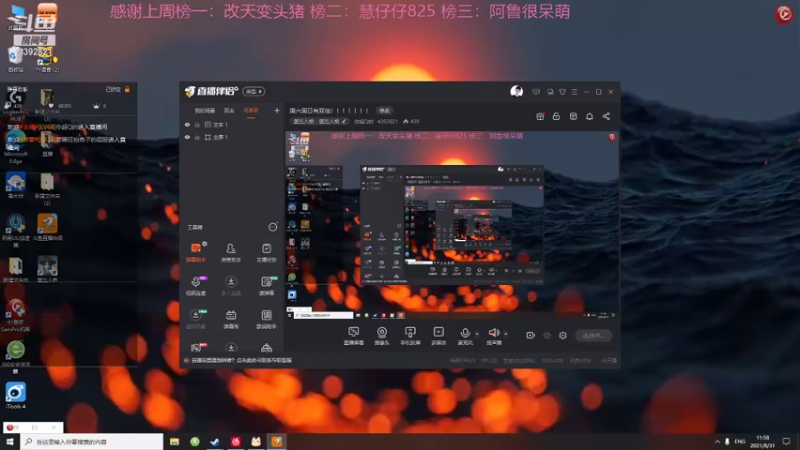The width and height of the screenshot is (800, 450).
Task: Open the car-shaped tool in the toolbox's bottom row
Action: click(266, 348)
